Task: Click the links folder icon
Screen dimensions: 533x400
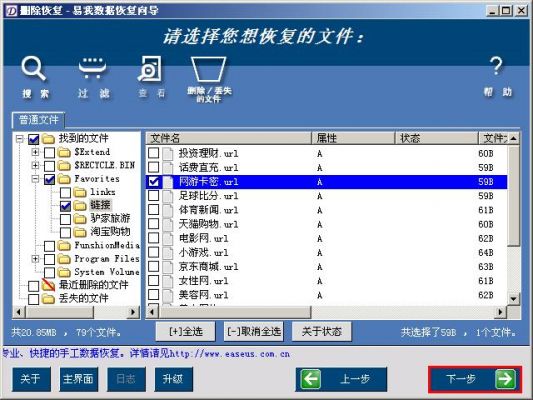Action: [80, 192]
